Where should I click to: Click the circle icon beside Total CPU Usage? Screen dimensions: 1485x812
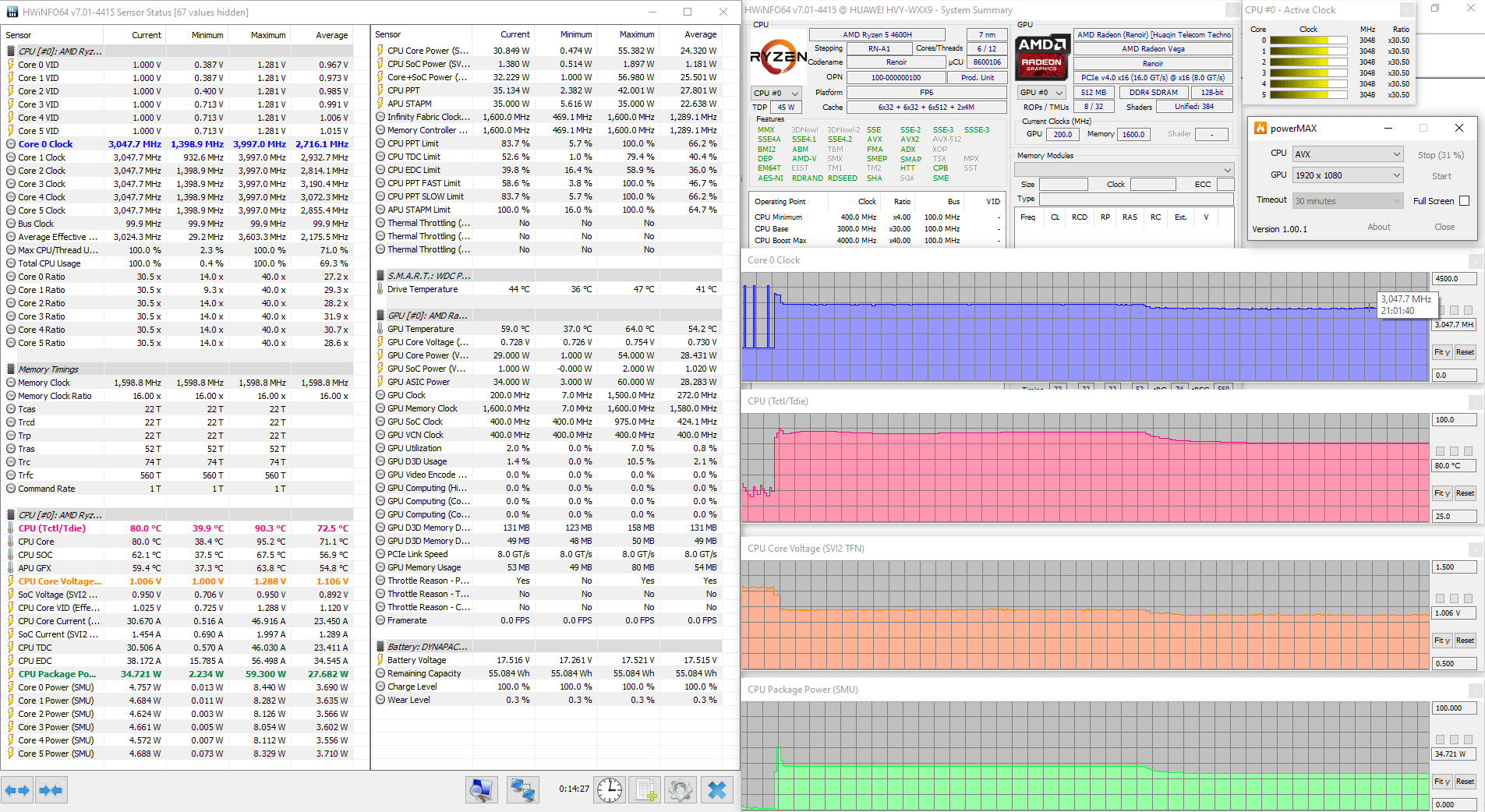pos(11,263)
